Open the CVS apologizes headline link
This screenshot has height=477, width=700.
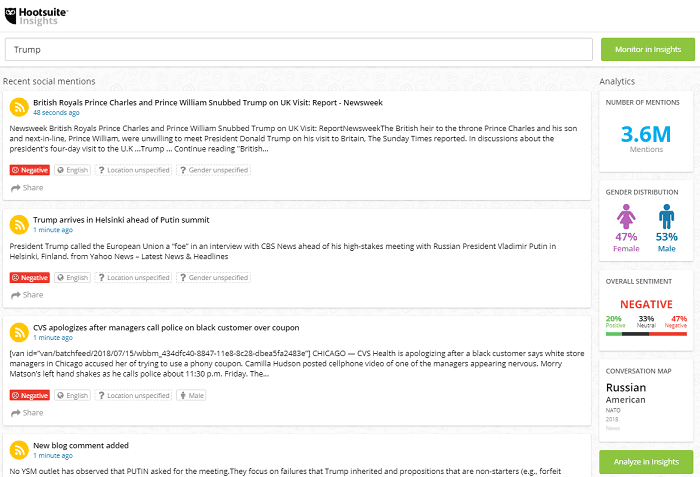(165, 326)
